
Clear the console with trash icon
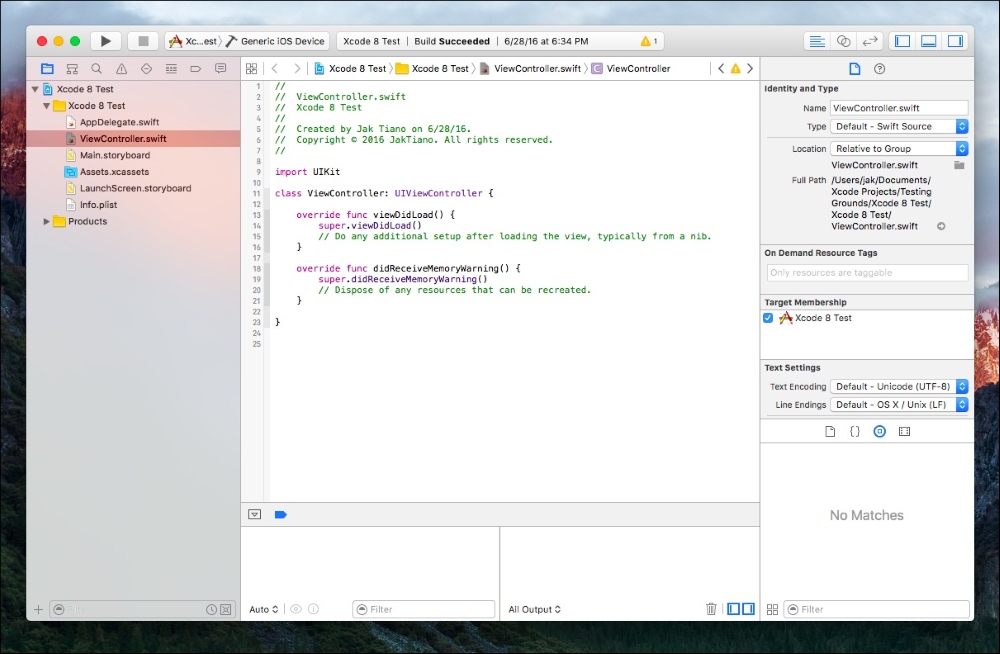711,609
